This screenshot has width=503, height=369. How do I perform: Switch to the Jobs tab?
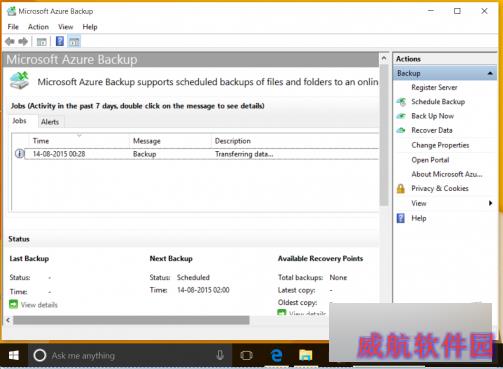[20, 121]
